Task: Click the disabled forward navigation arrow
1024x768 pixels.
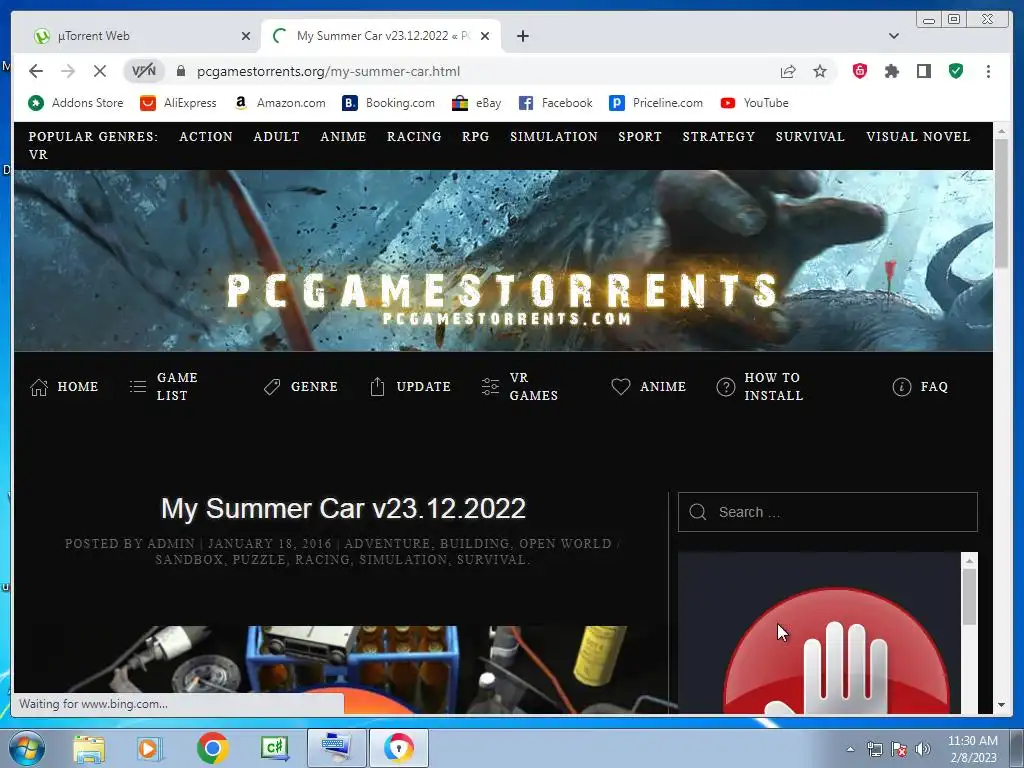Action: tap(67, 71)
